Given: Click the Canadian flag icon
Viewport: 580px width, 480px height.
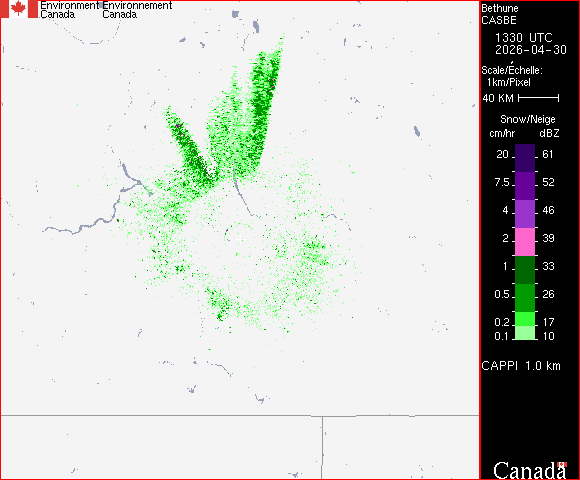Looking at the screenshot, I should tap(19, 9).
